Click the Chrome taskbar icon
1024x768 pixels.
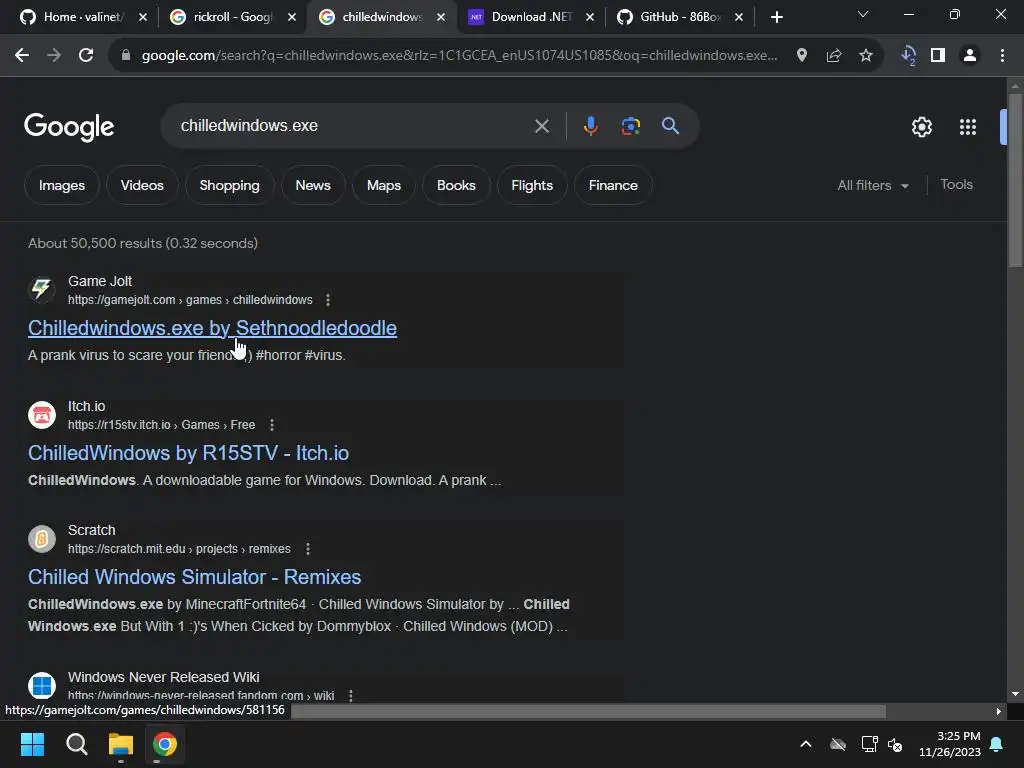[165, 744]
